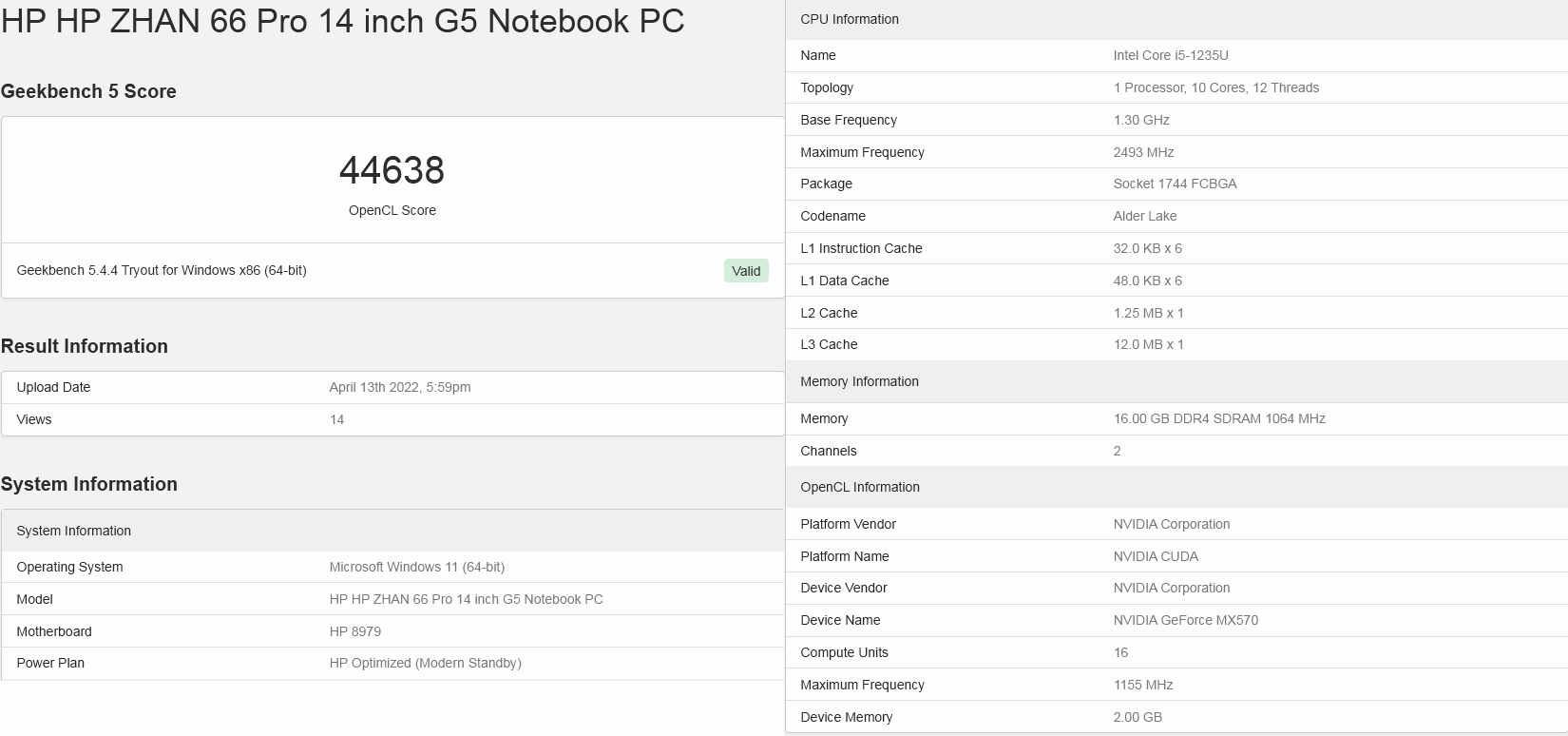Click the Memory Information section header
Screen dimensions: 1568x736
point(859,381)
